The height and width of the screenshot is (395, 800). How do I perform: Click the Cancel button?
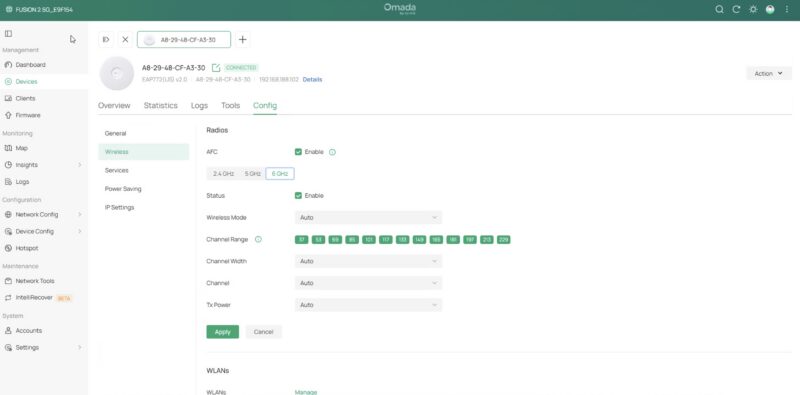tap(264, 332)
